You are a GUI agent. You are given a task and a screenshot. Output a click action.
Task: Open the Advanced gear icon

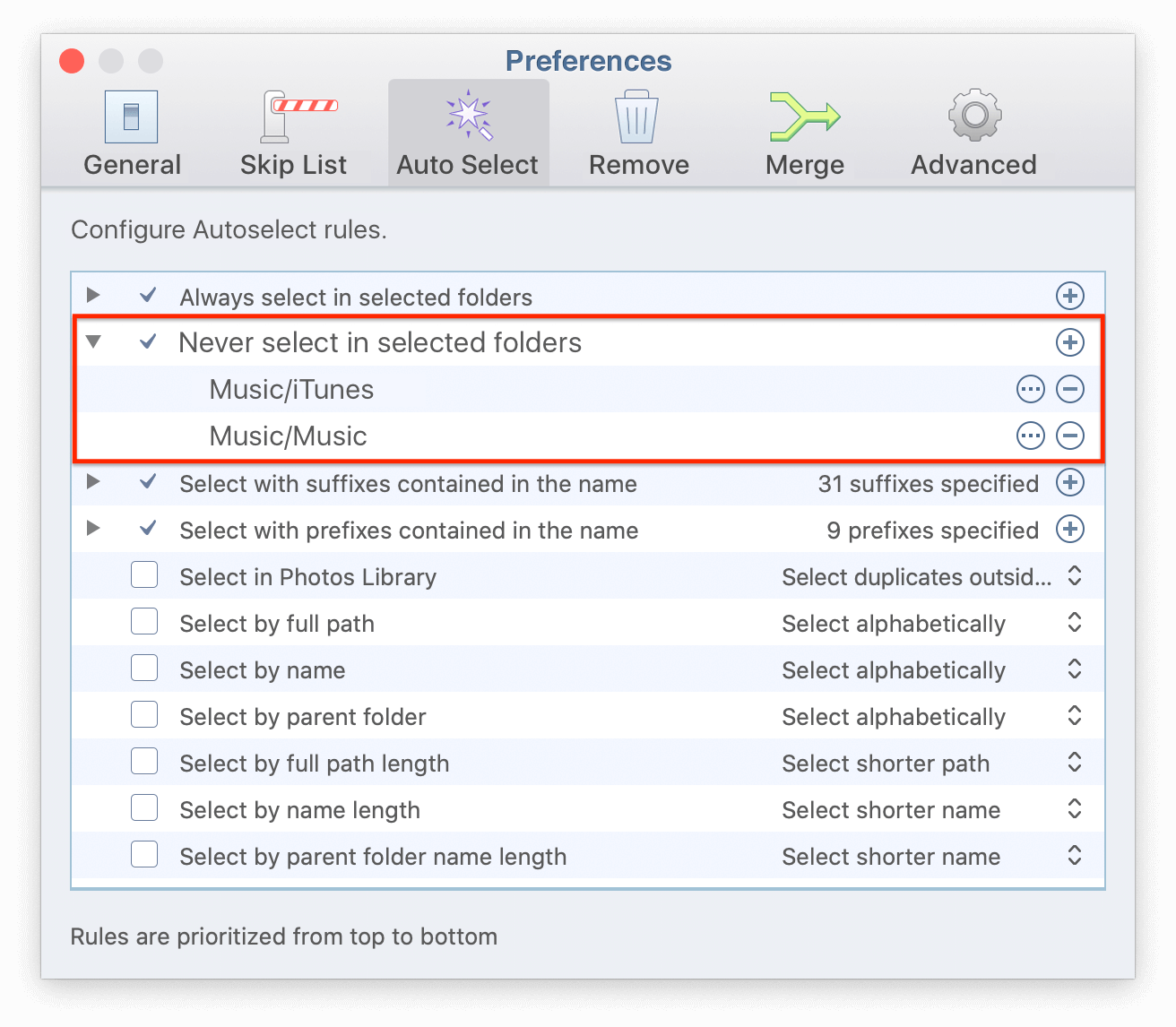click(x=975, y=115)
